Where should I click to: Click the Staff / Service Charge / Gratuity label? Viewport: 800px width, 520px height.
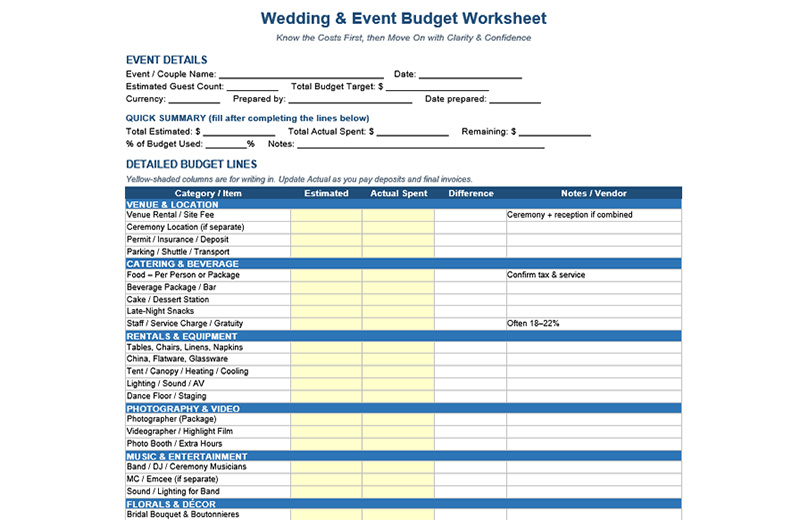[x=185, y=324]
